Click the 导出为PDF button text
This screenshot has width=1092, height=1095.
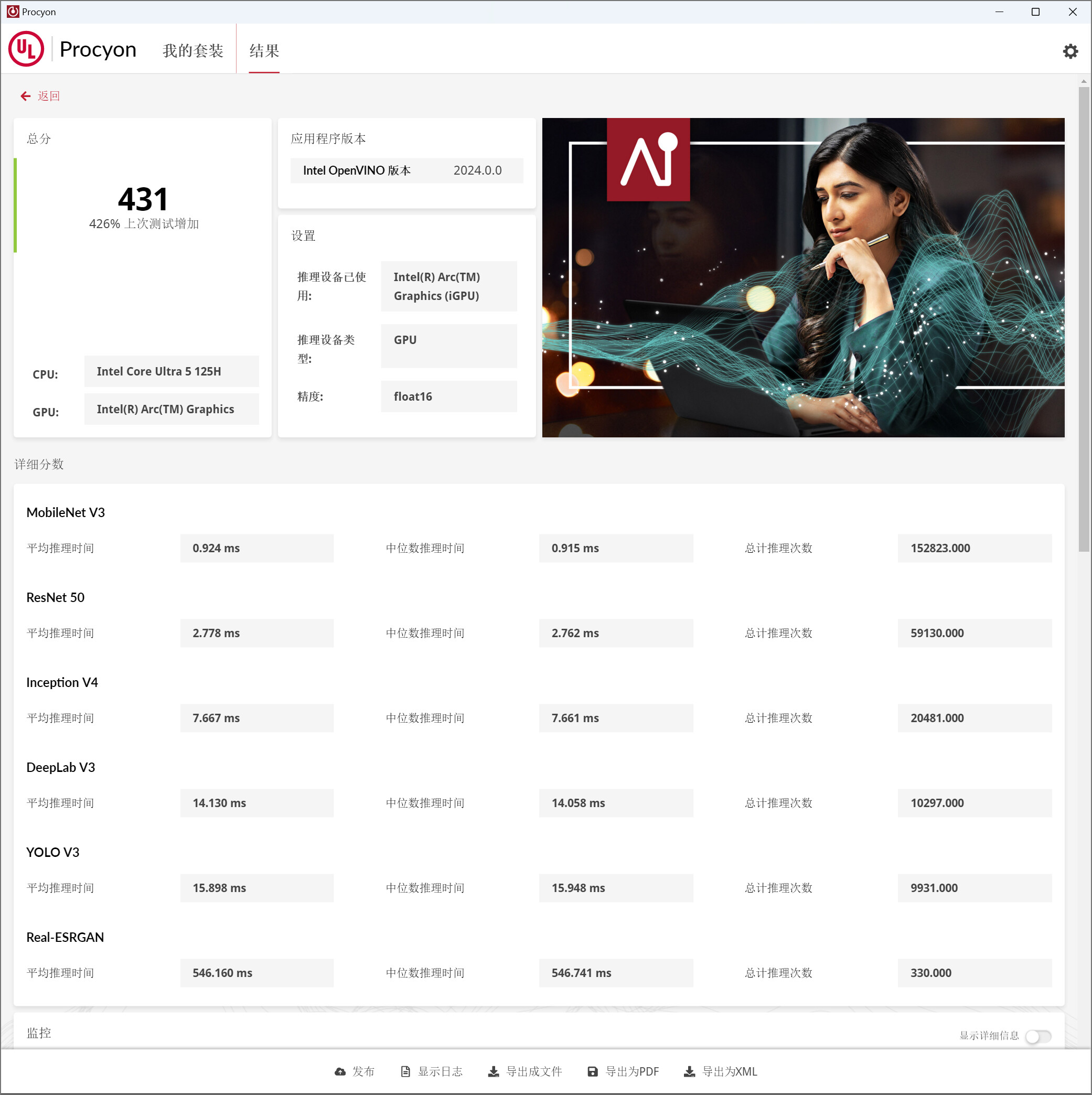(631, 1071)
